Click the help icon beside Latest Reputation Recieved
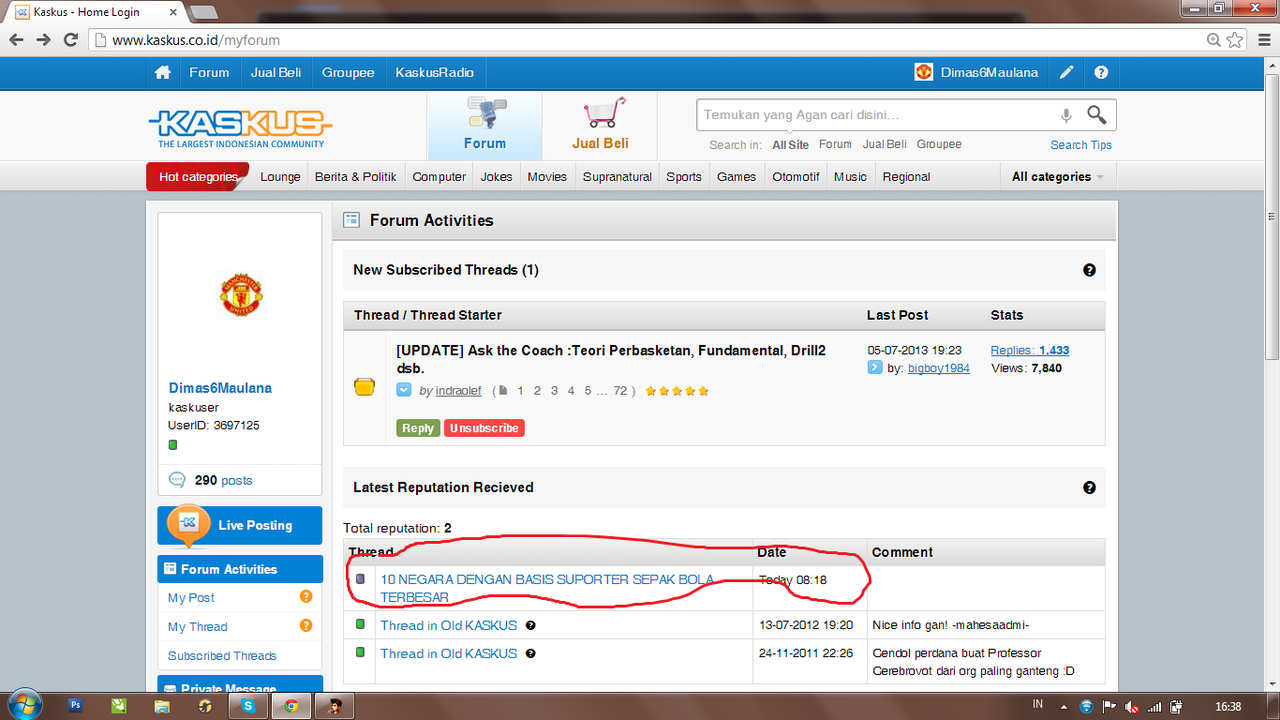This screenshot has height=720, width=1280. pyautogui.click(x=1089, y=488)
